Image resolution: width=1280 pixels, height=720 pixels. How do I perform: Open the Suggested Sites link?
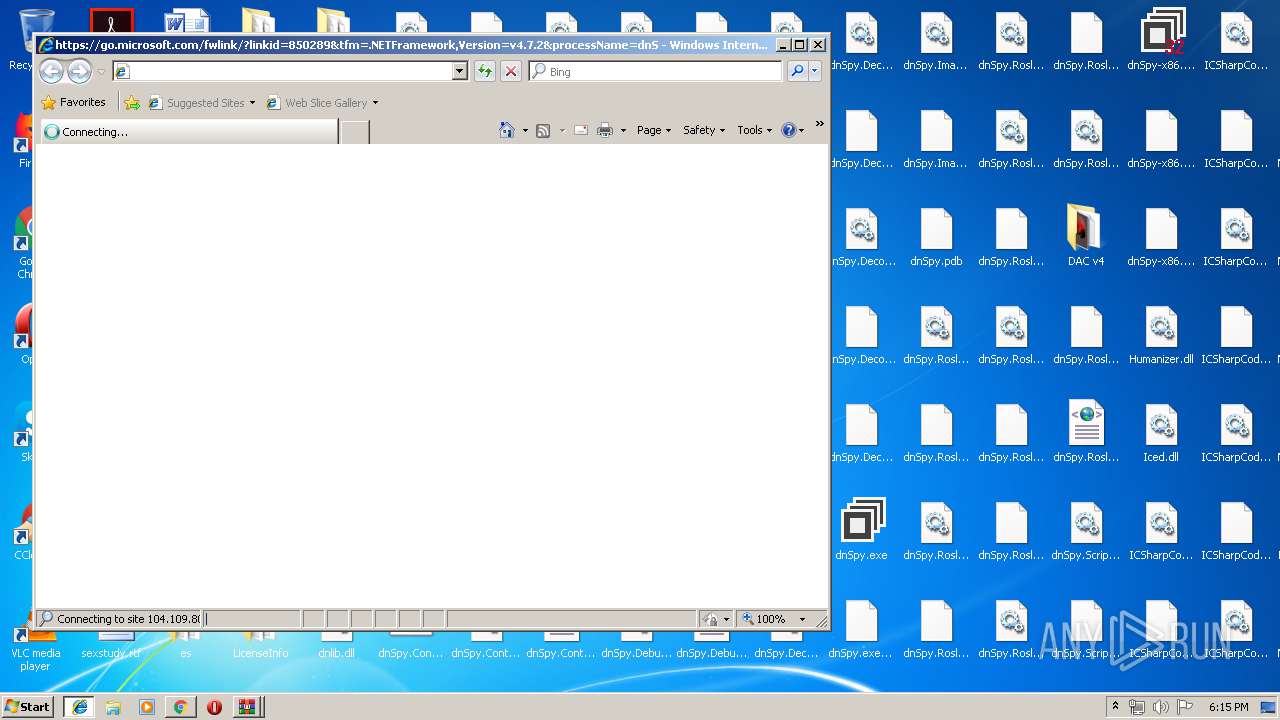[201, 102]
